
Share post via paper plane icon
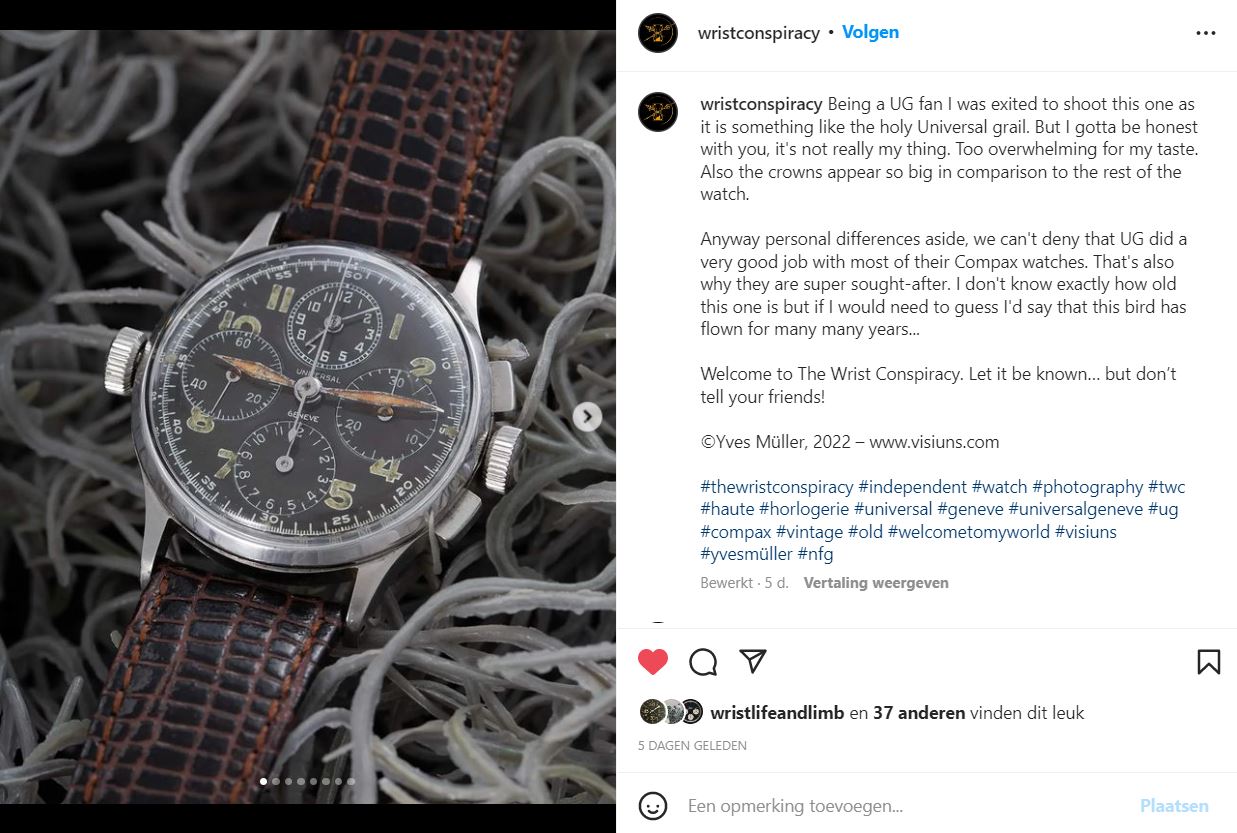(753, 661)
